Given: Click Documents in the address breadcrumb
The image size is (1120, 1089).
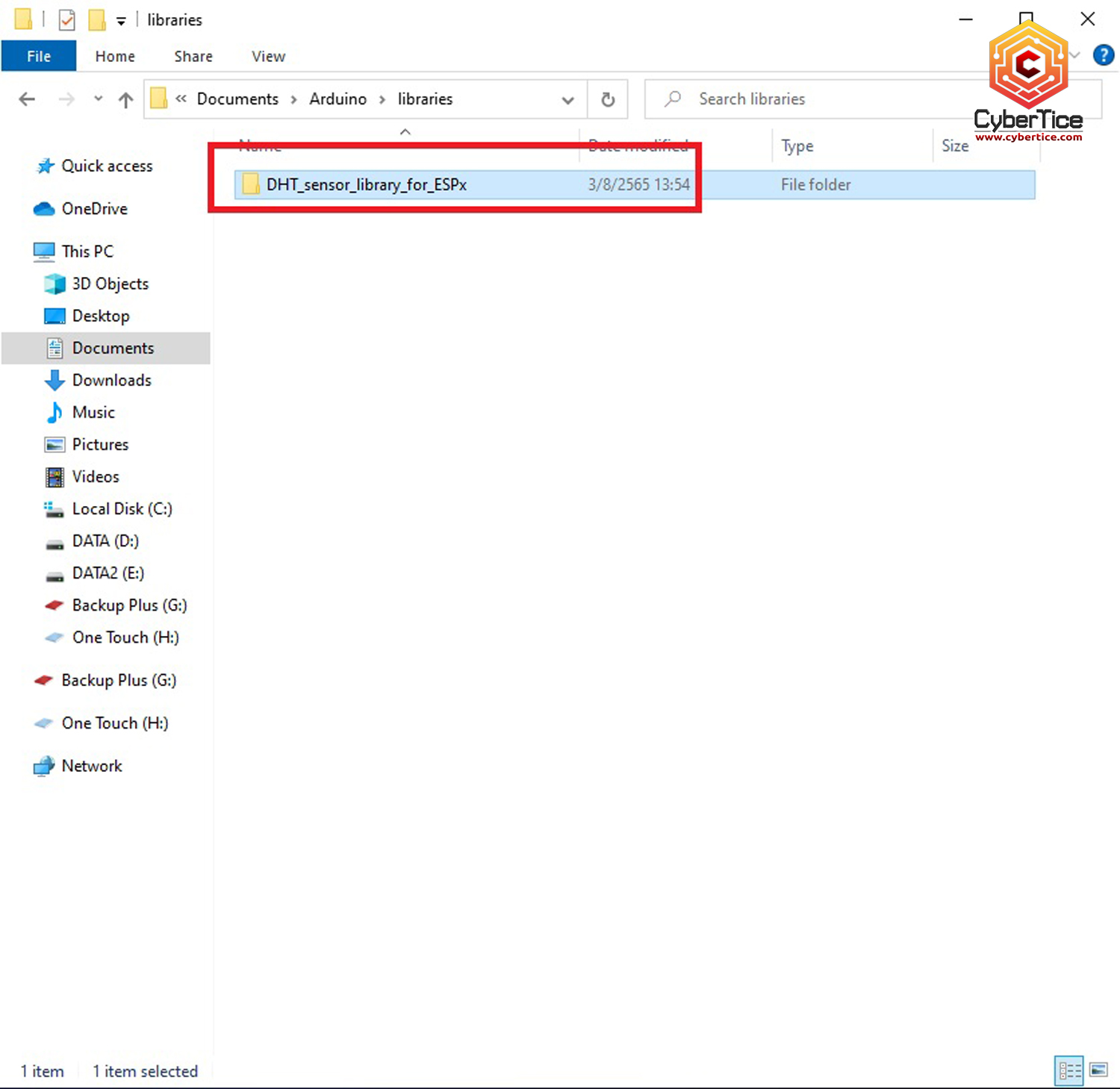Looking at the screenshot, I should point(237,99).
